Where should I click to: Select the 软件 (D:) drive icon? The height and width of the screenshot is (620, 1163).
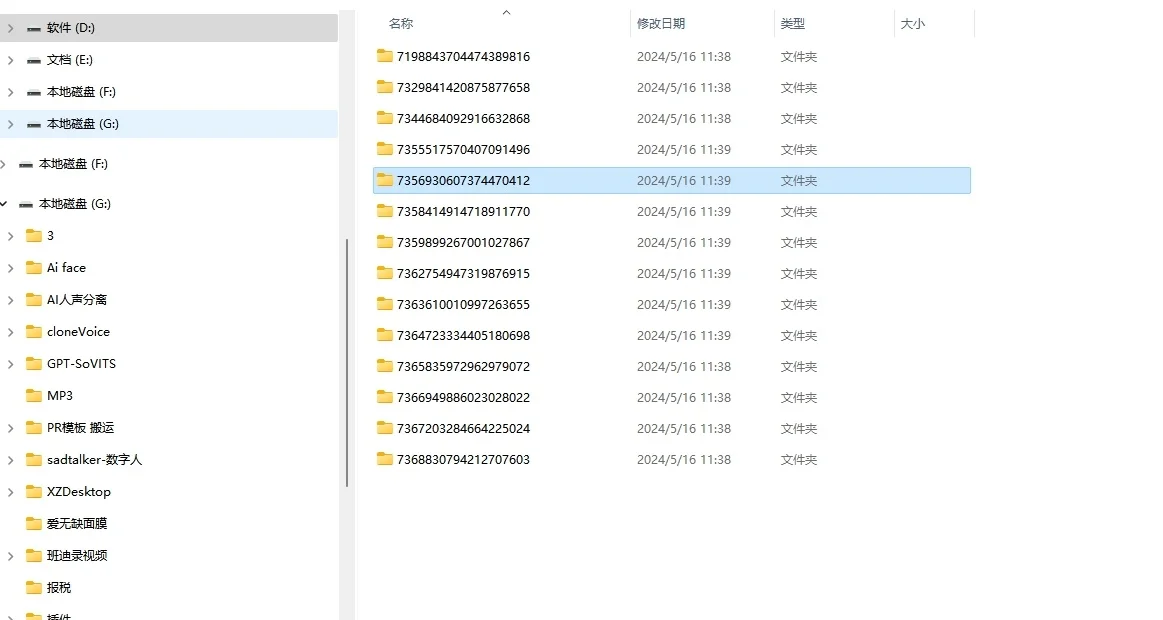click(34, 27)
